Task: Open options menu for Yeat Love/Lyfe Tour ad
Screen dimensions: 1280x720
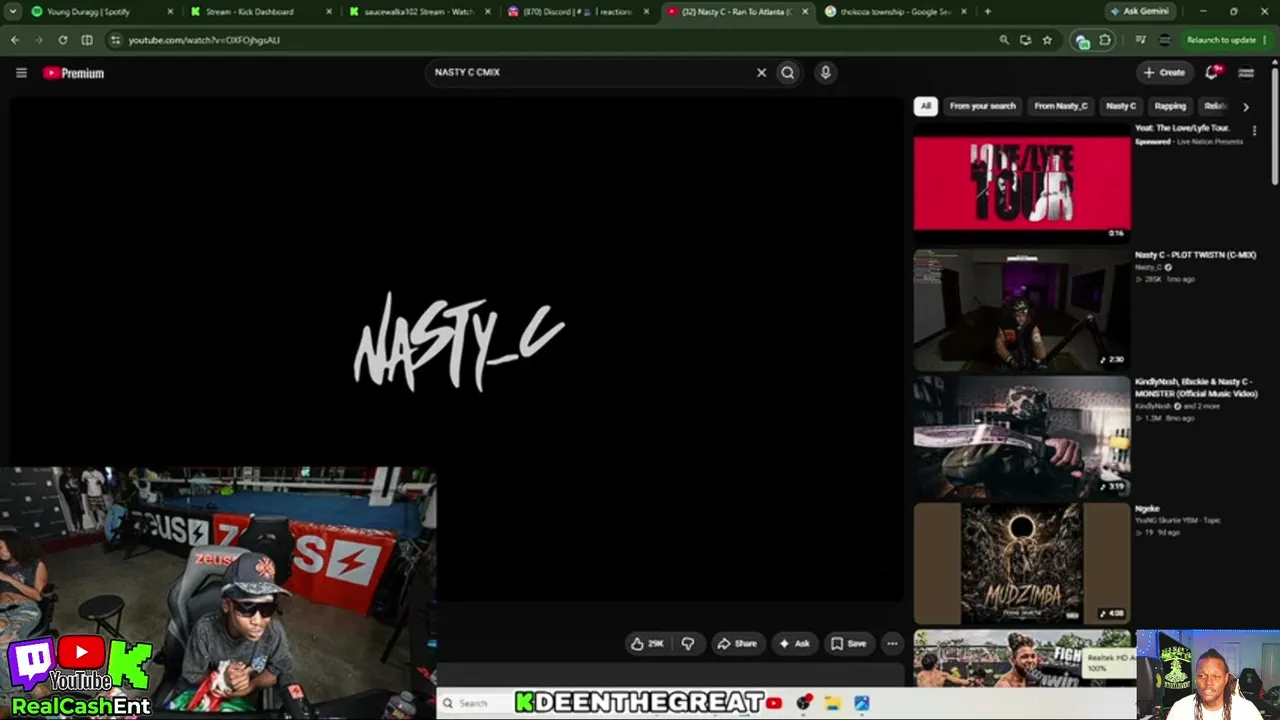Action: (x=1254, y=131)
